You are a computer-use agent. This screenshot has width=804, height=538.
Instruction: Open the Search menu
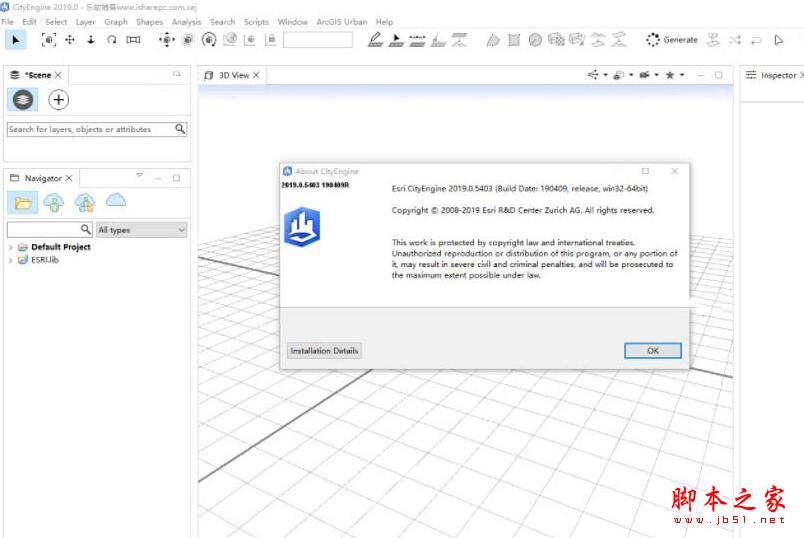(222, 22)
